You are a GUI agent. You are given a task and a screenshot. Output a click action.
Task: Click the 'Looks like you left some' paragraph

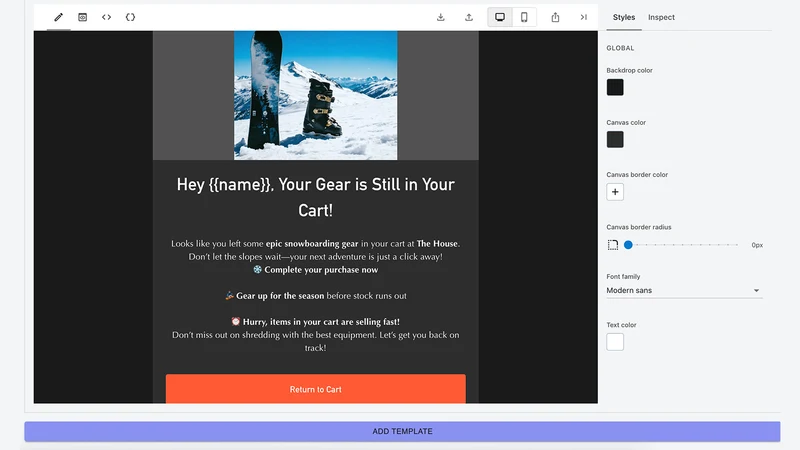pyautogui.click(x=315, y=250)
